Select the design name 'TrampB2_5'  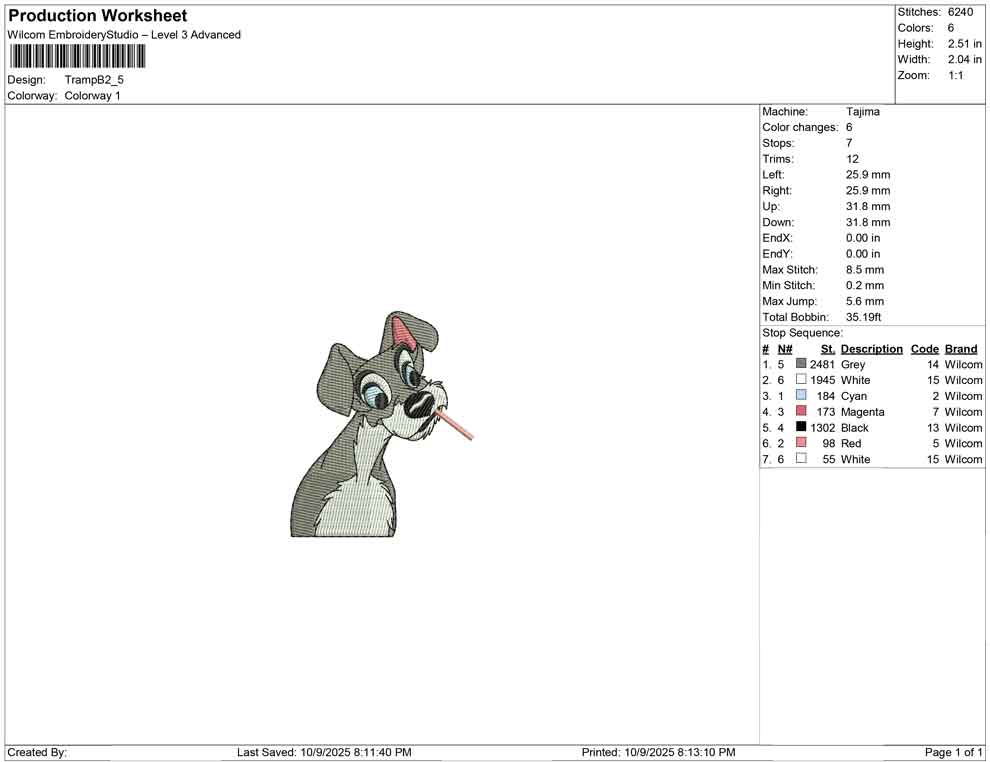[94, 80]
